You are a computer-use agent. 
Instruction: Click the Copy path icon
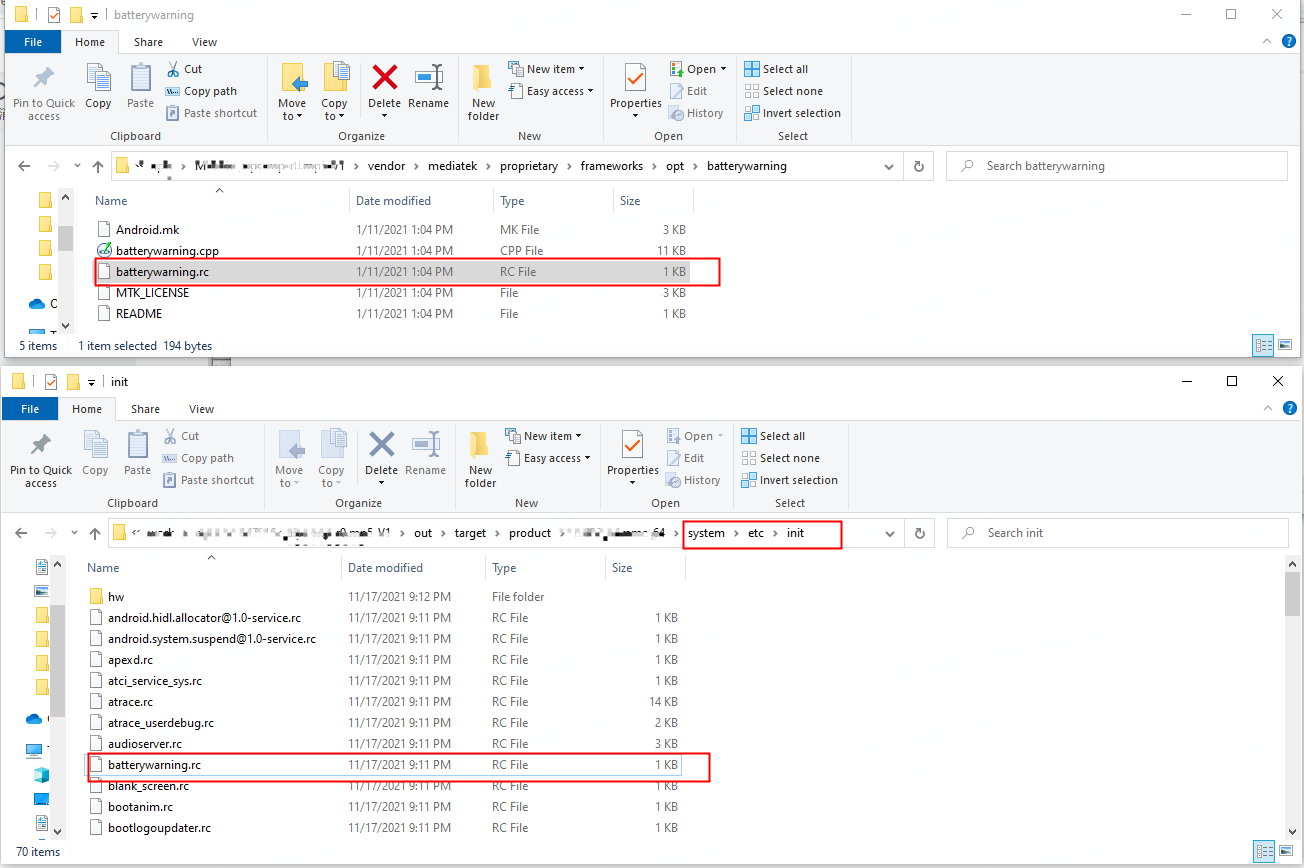tap(171, 91)
